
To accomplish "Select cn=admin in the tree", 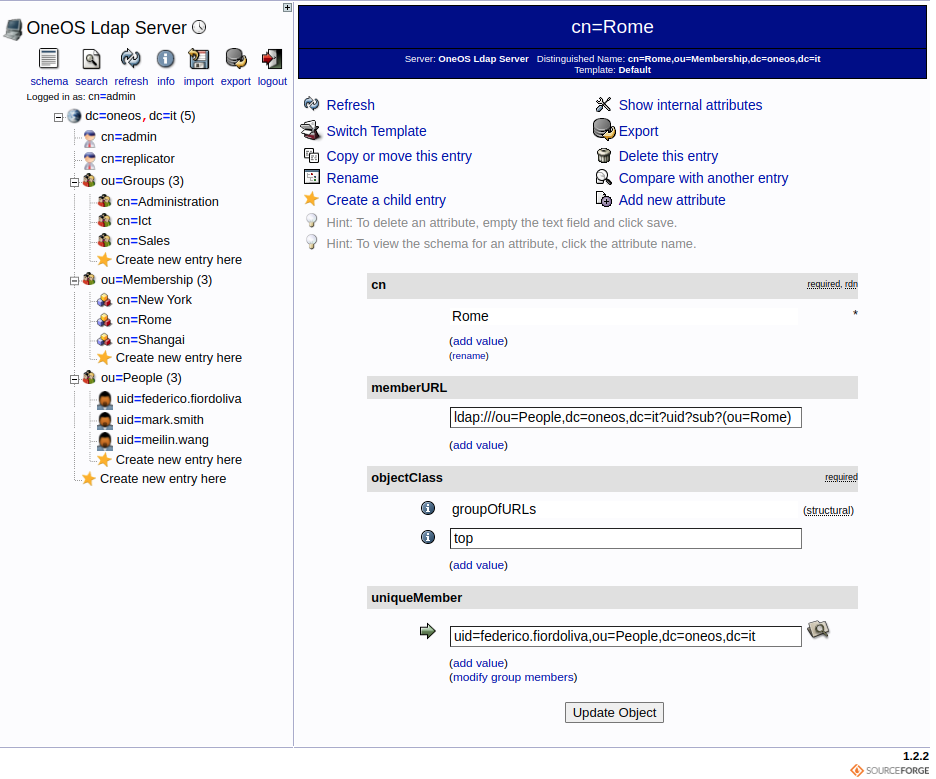I will tap(128, 137).
